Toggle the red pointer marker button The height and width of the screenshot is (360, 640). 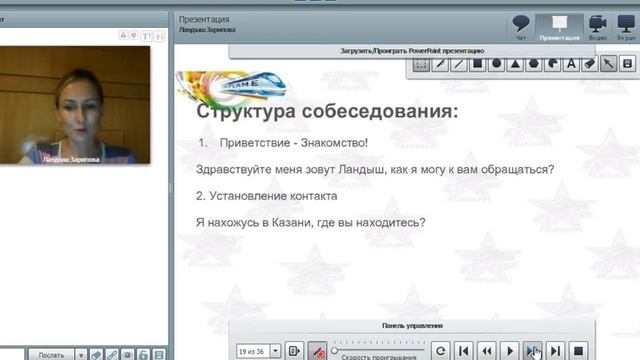click(318, 351)
